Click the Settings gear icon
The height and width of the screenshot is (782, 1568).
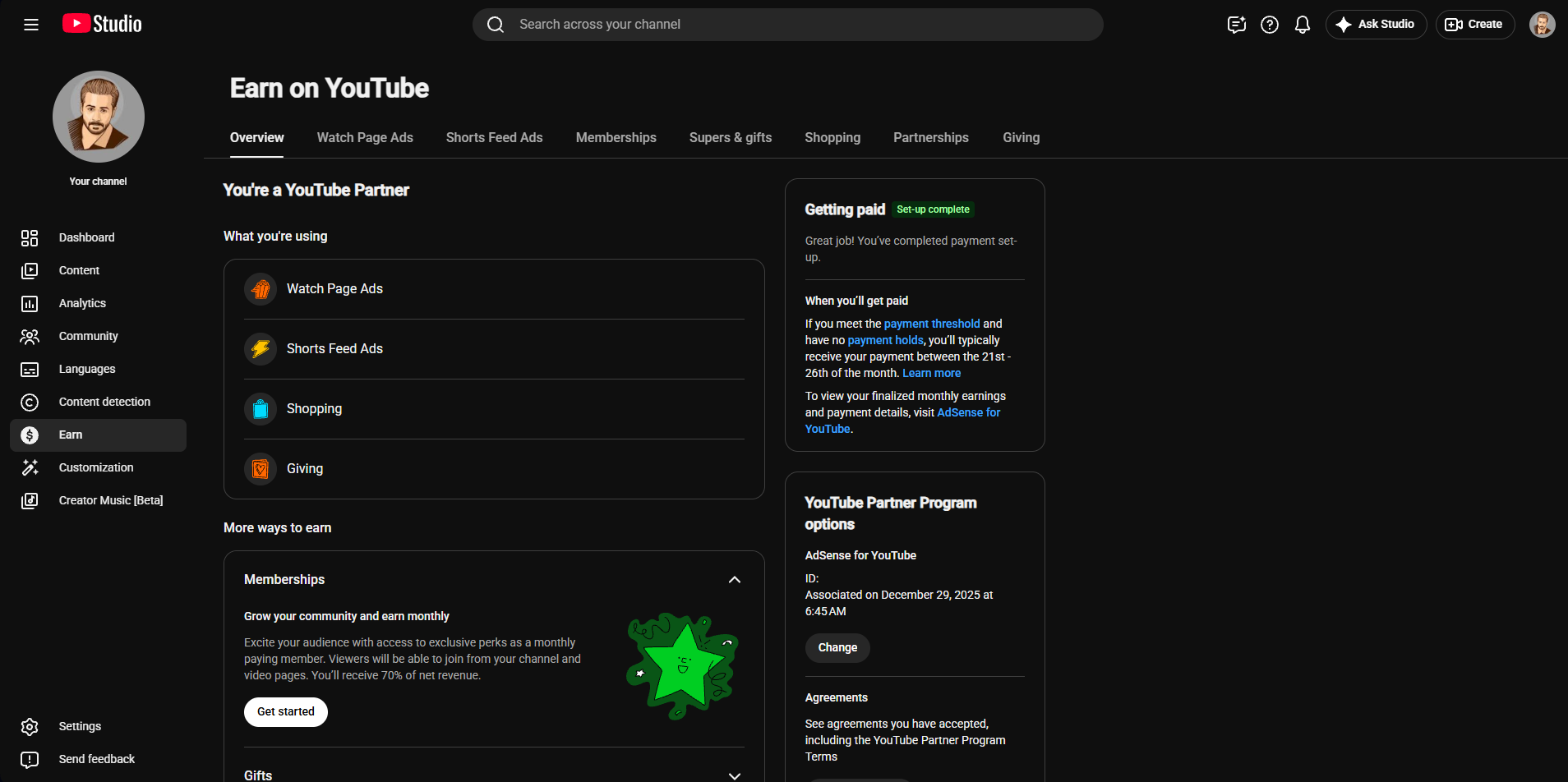[x=30, y=726]
